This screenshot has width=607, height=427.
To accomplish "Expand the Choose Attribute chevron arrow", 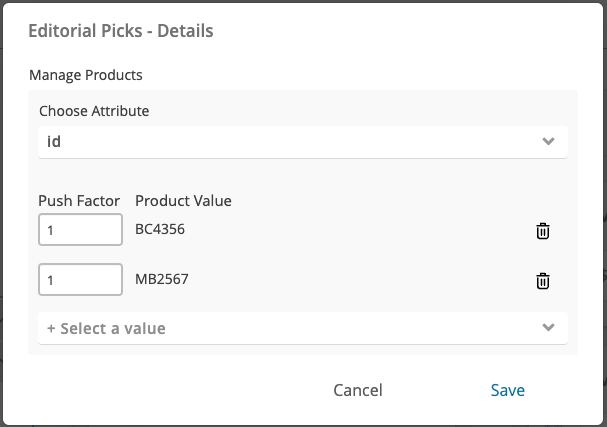I will click(x=548, y=141).
